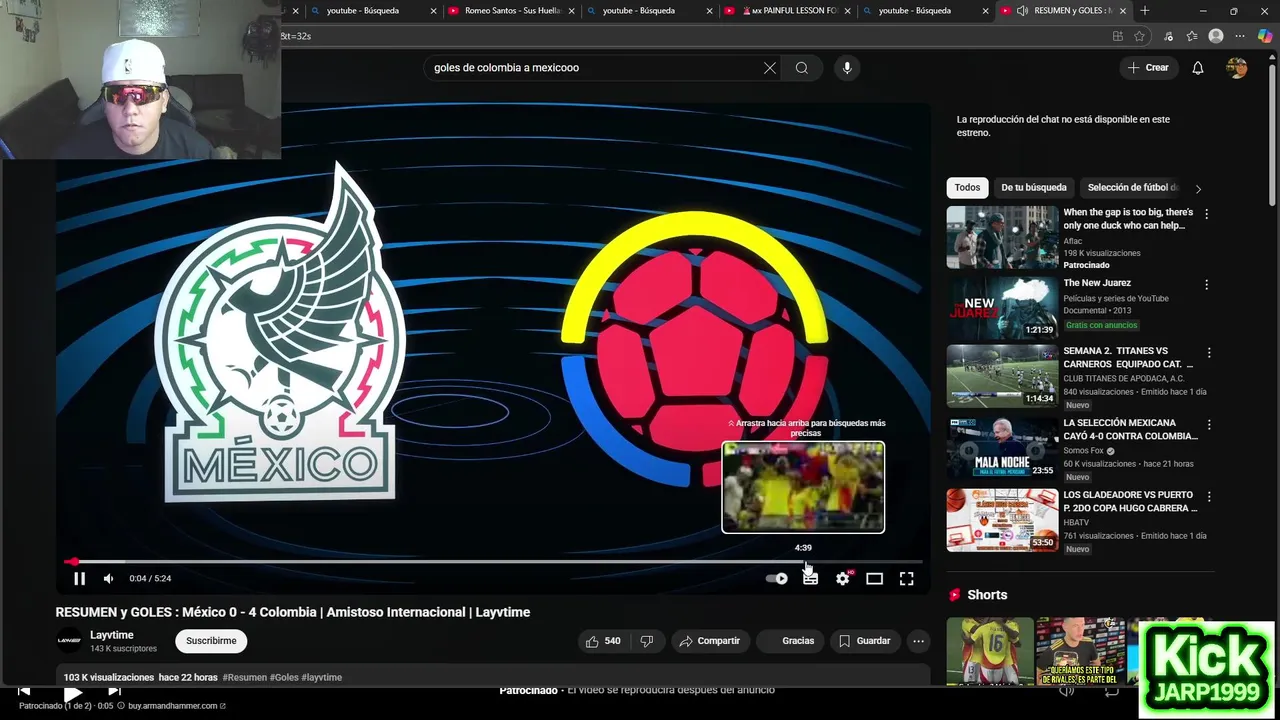Open the Layvtime channel avatar
1280x720 pixels.
coord(69,641)
